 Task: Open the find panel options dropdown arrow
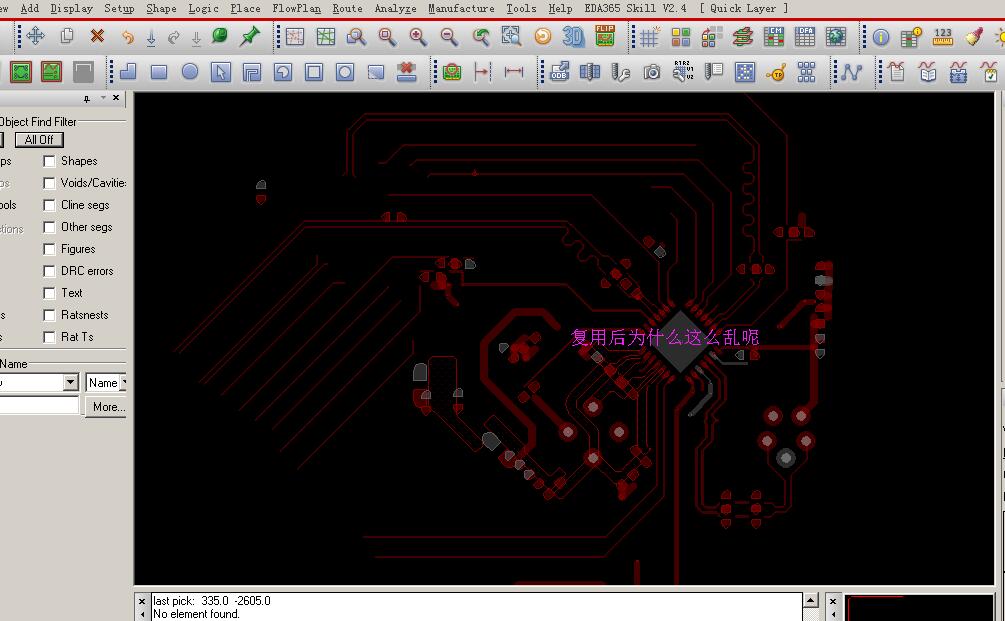(103, 98)
